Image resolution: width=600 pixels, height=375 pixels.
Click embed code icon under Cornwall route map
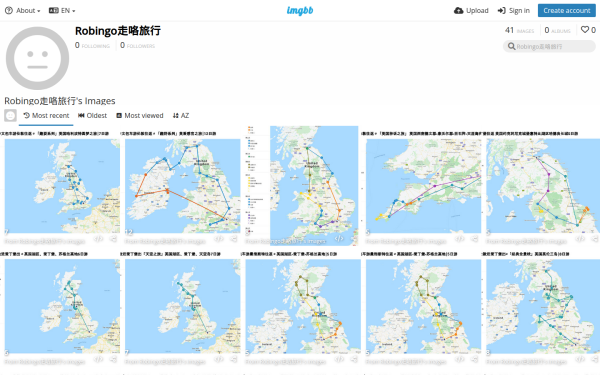click(x=460, y=239)
